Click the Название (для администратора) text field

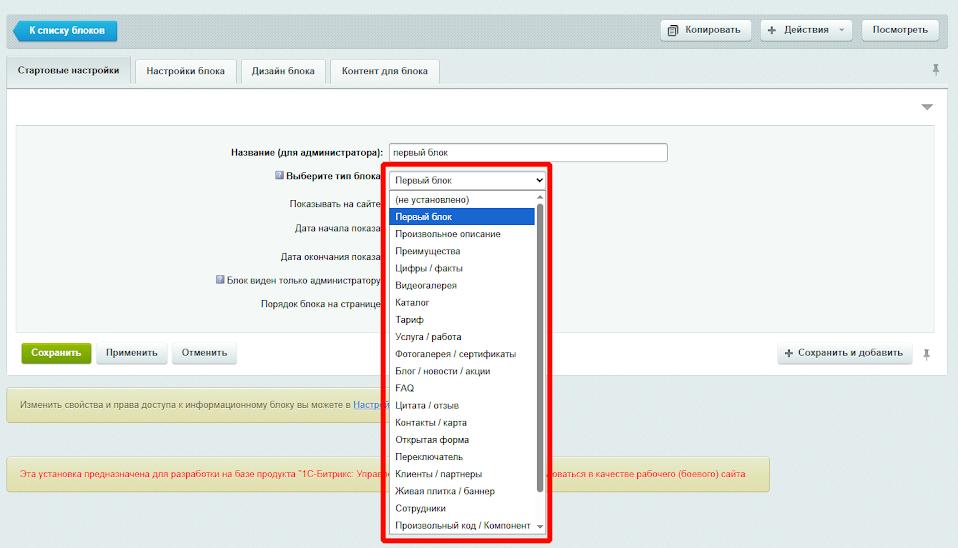click(x=527, y=153)
